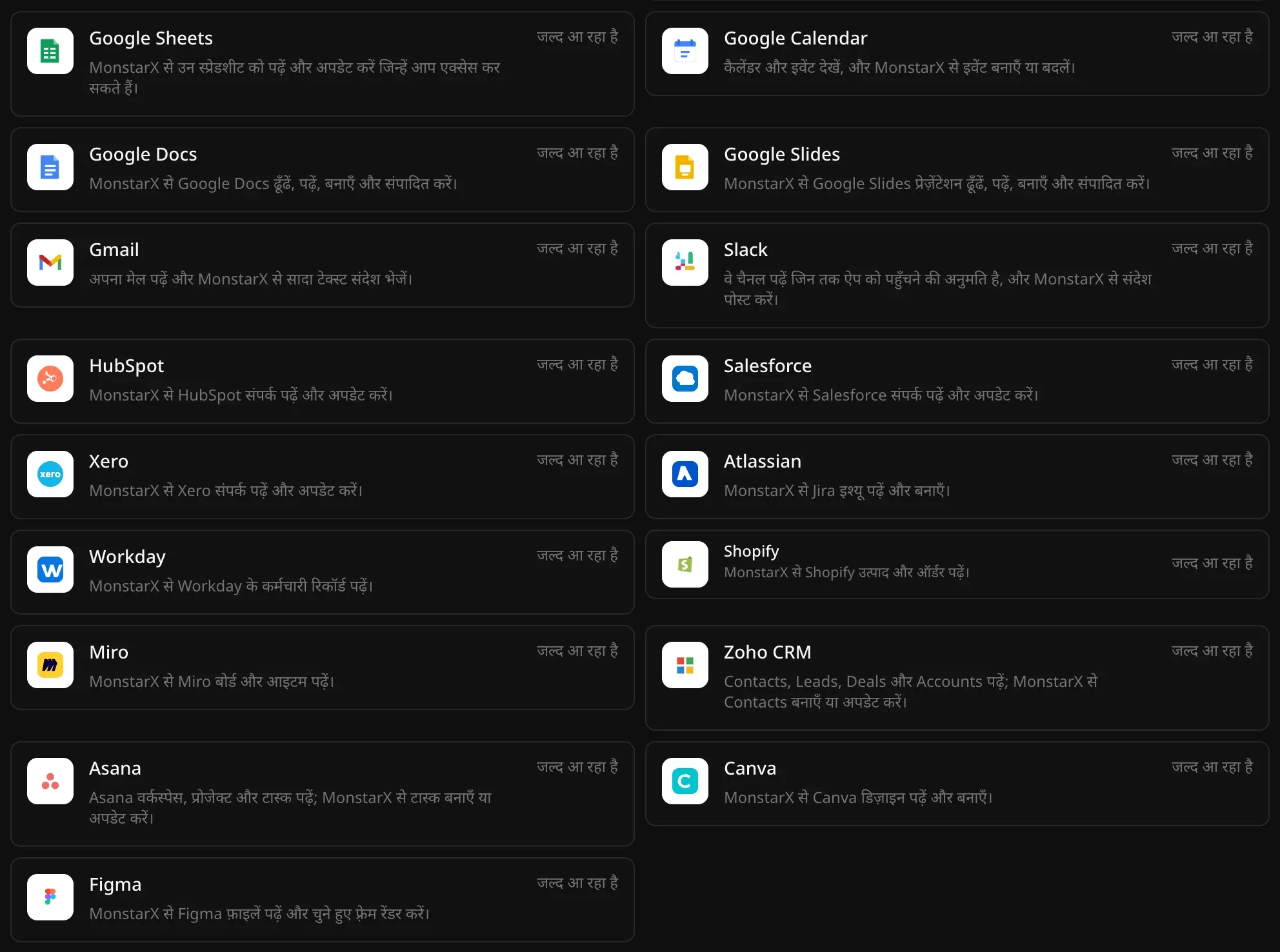Click 'जल्द आ रहा है' on Salesforce card

pyautogui.click(x=1212, y=365)
